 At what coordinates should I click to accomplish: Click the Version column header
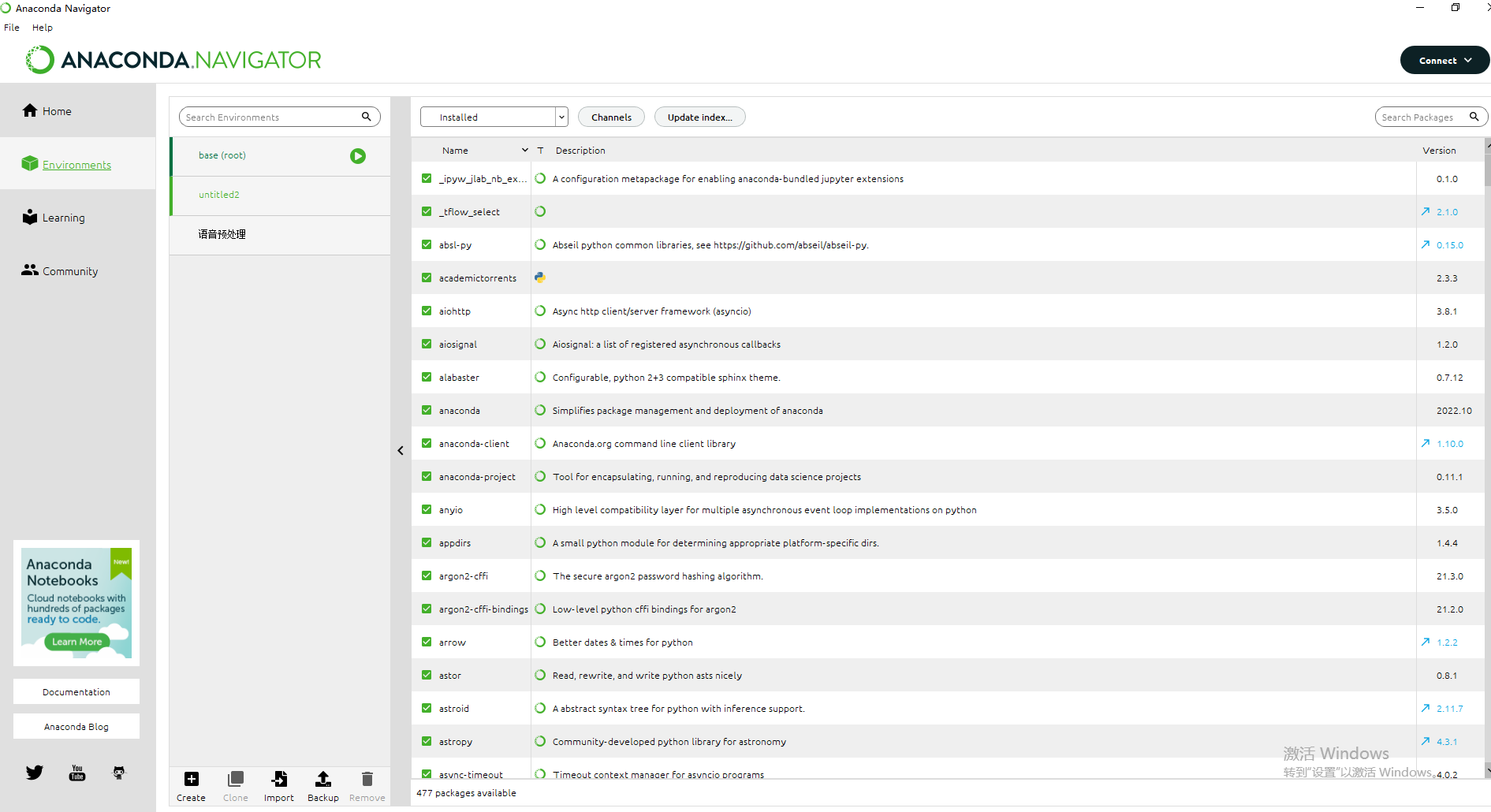point(1439,151)
